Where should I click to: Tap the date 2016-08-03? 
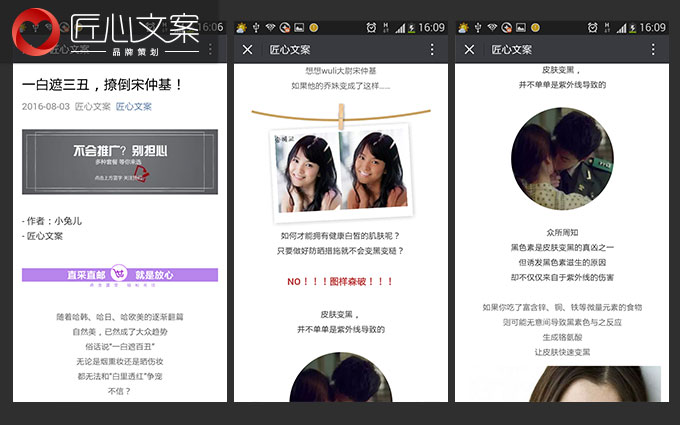pyautogui.click(x=46, y=106)
